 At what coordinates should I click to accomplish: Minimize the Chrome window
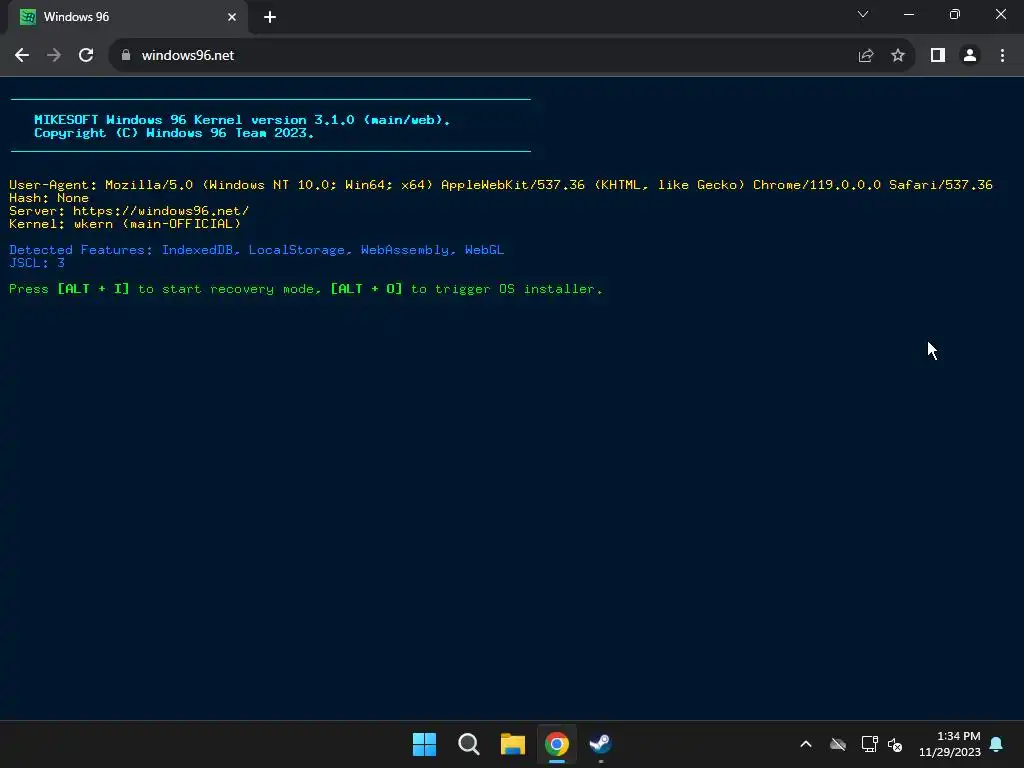pos(909,14)
